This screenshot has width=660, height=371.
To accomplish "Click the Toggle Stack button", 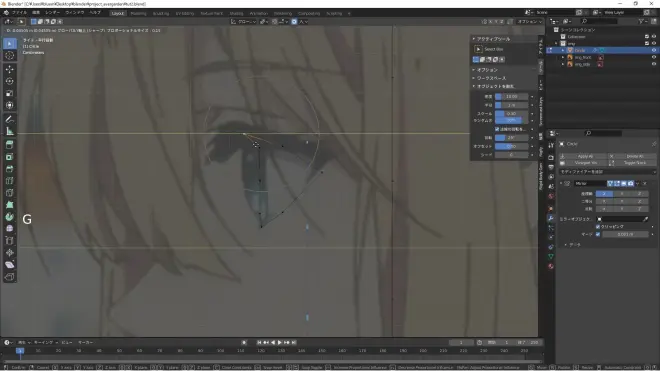I will [632, 163].
